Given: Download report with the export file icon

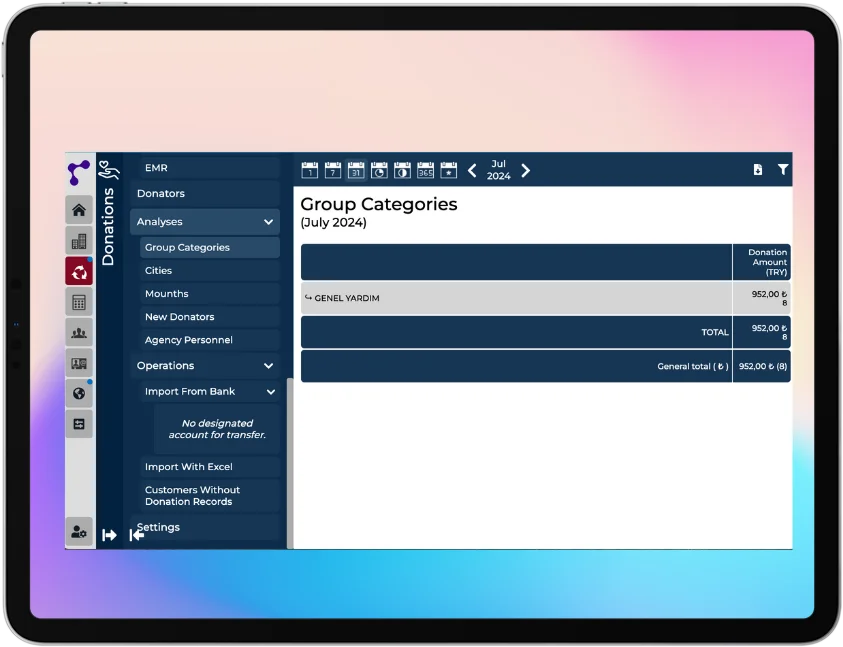Looking at the screenshot, I should click(758, 170).
